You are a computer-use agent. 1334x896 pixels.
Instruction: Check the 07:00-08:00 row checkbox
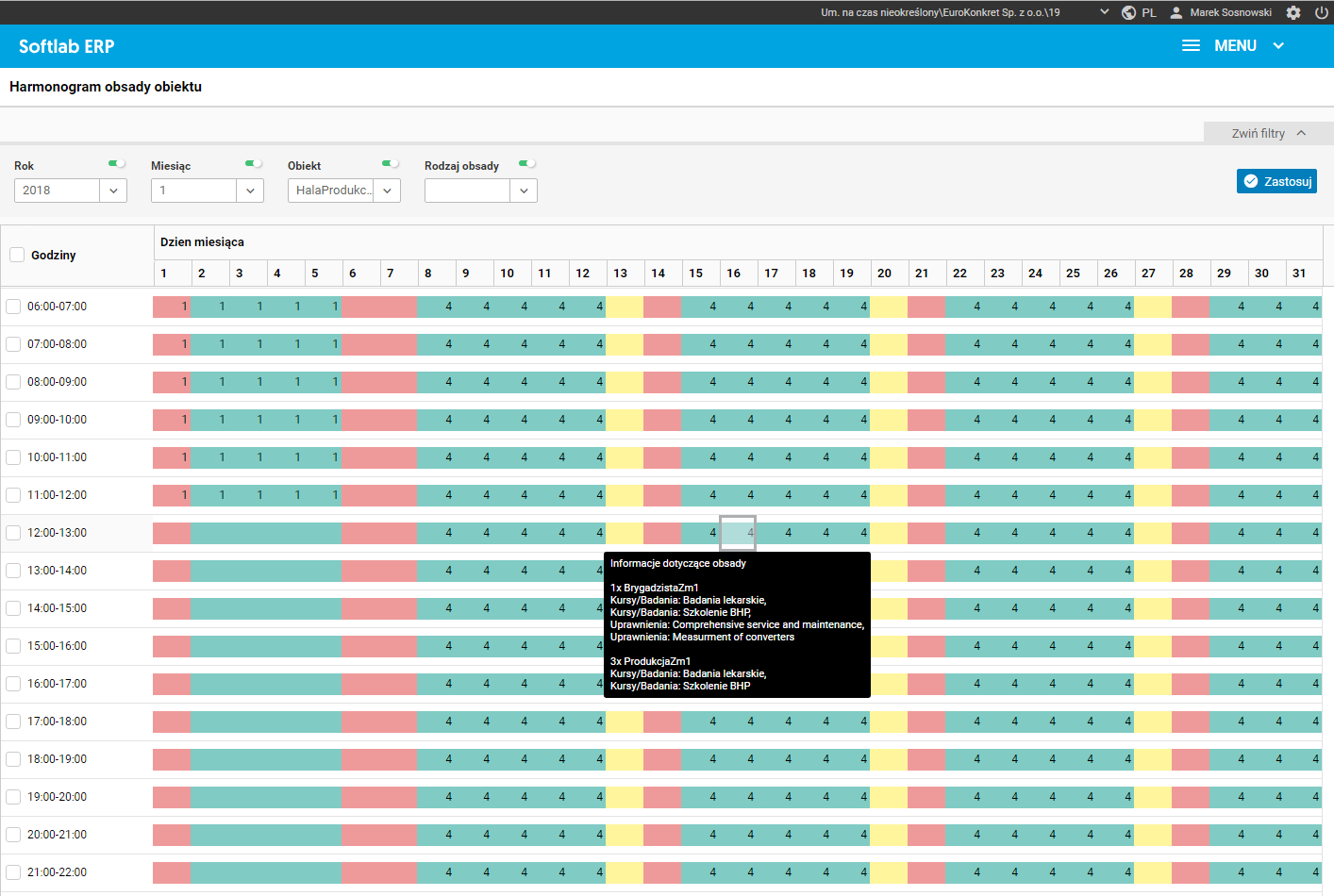point(13,344)
